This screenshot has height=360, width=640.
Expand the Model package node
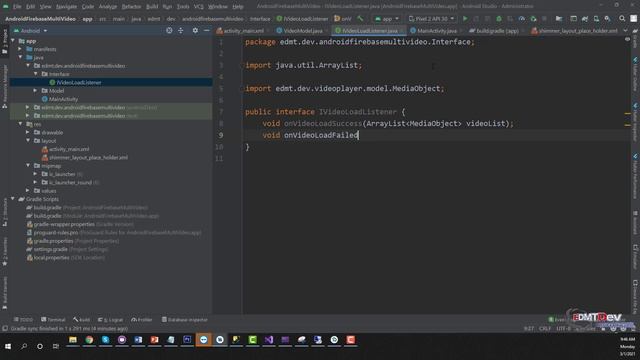36,91
